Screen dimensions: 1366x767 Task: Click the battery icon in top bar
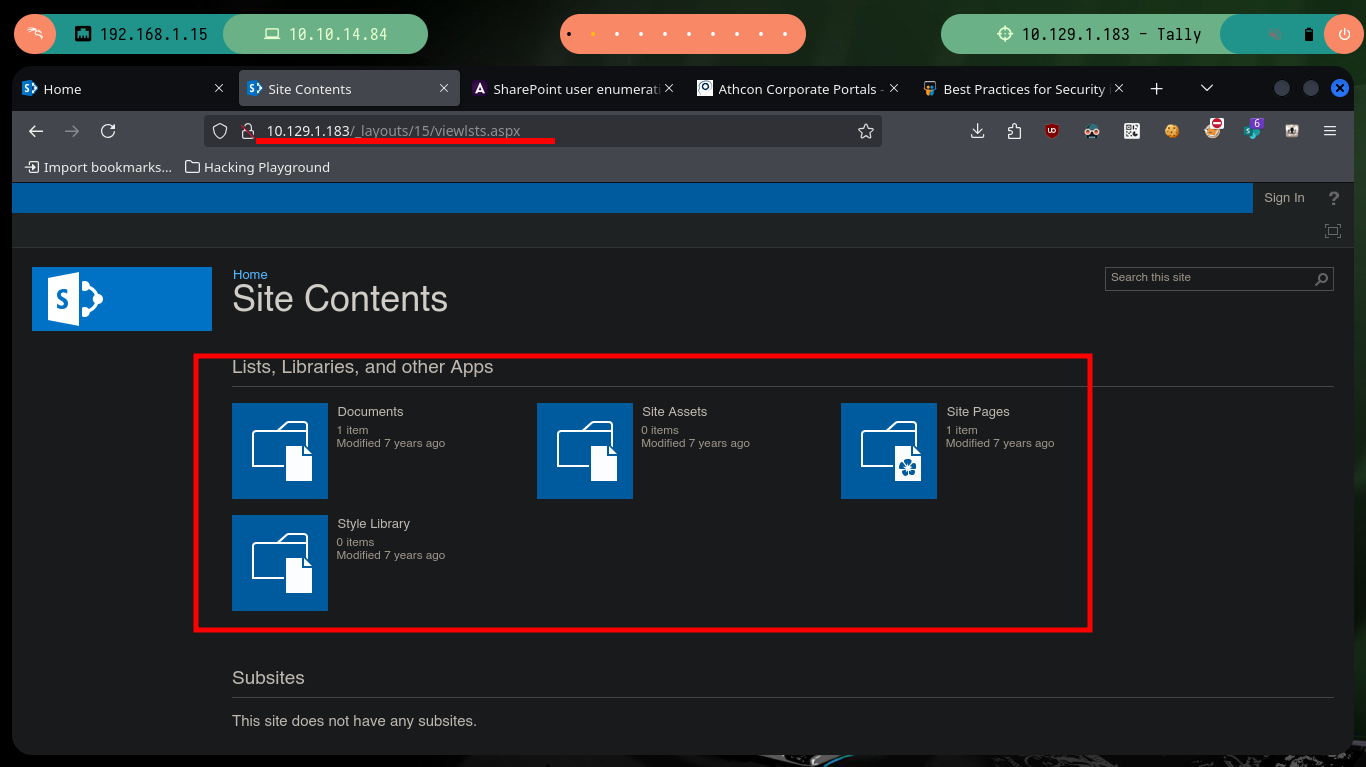click(1309, 34)
